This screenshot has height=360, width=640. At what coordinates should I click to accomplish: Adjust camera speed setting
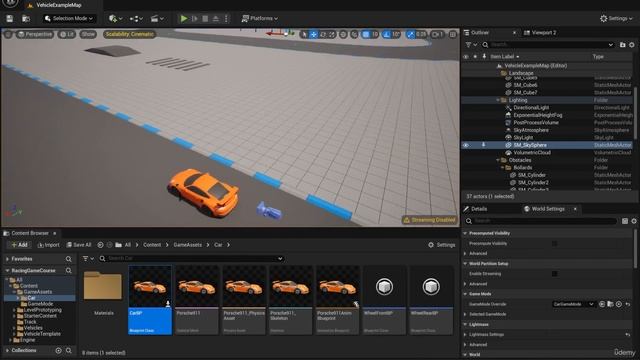(x=437, y=35)
